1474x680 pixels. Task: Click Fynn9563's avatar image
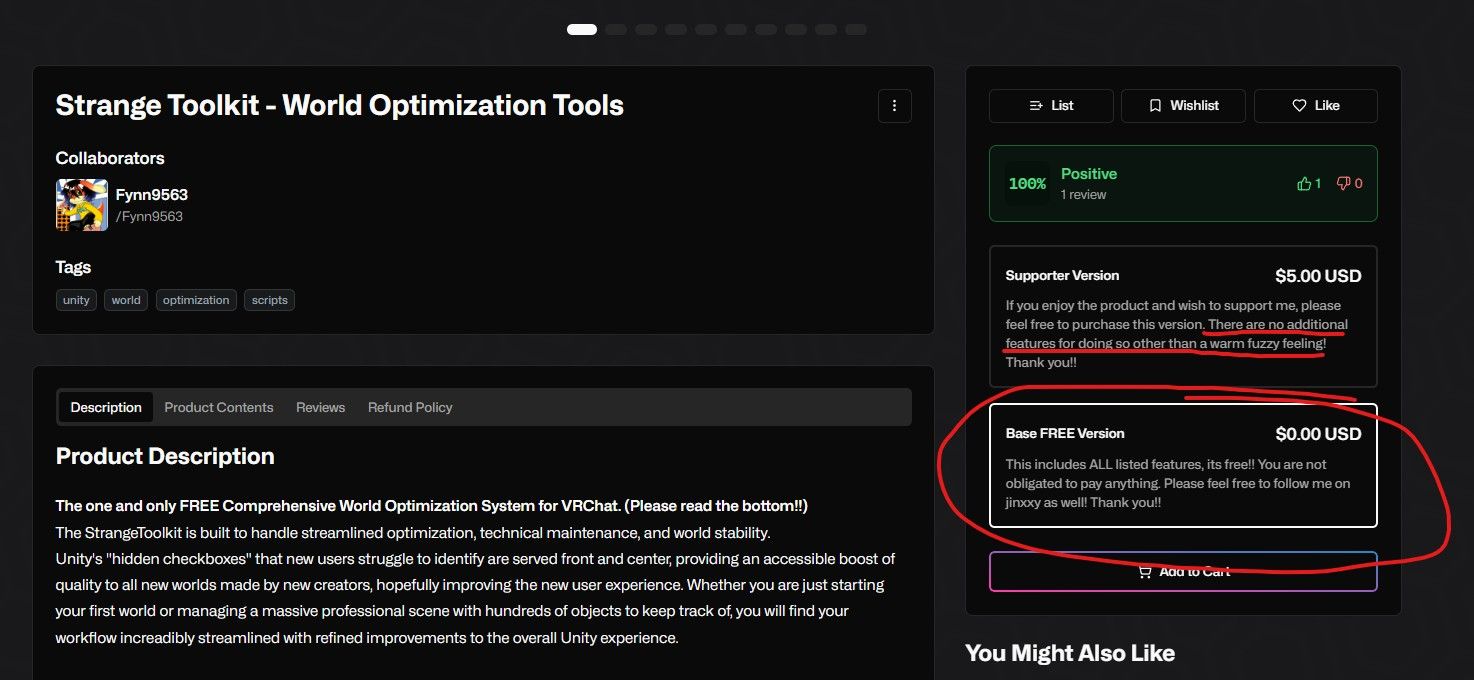coord(81,205)
